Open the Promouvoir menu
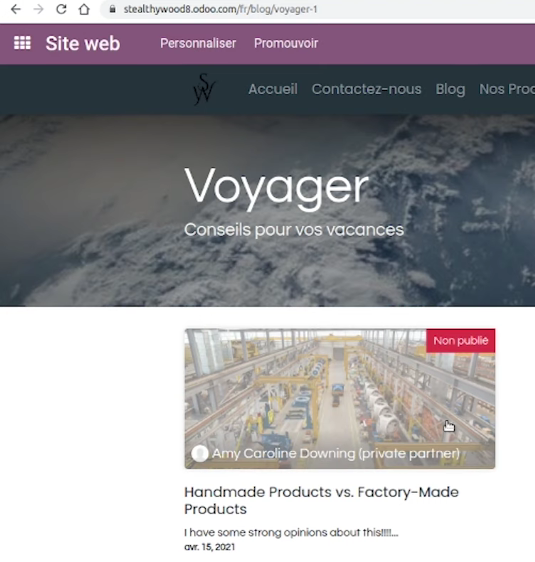The image size is (535, 562). click(x=286, y=43)
